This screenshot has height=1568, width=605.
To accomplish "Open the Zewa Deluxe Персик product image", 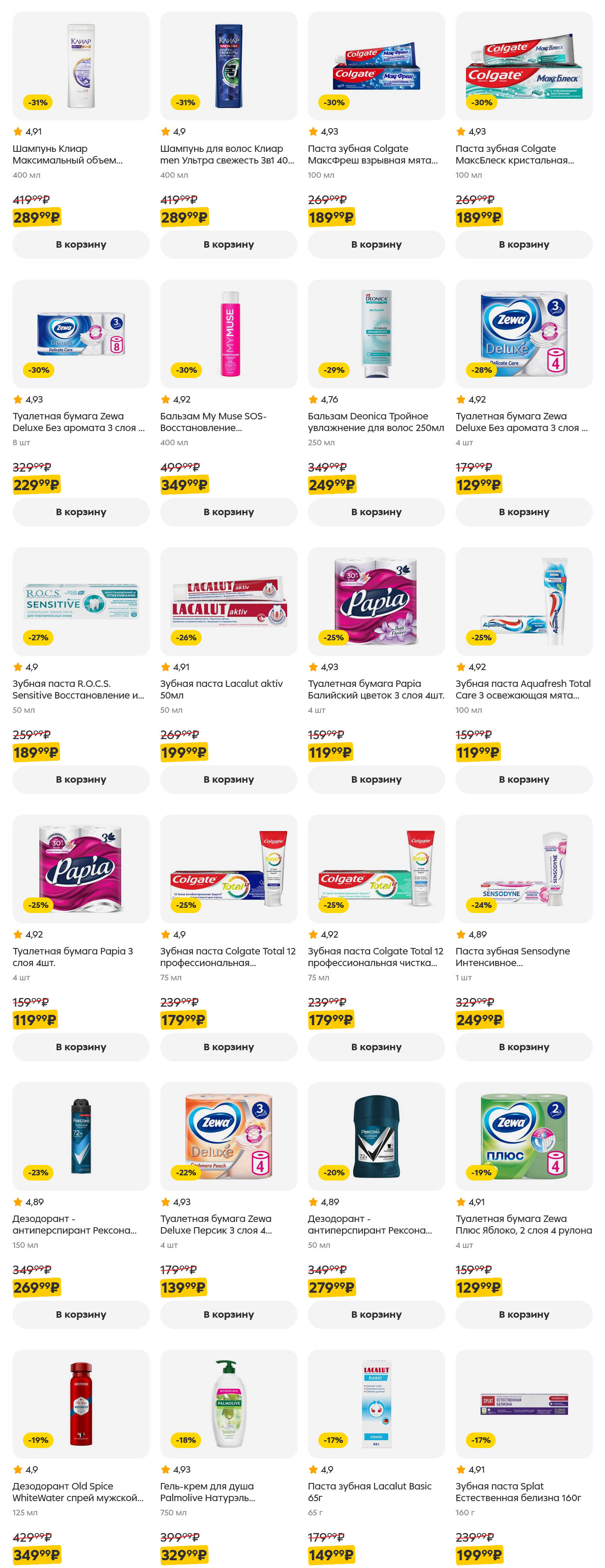I will point(228,1135).
